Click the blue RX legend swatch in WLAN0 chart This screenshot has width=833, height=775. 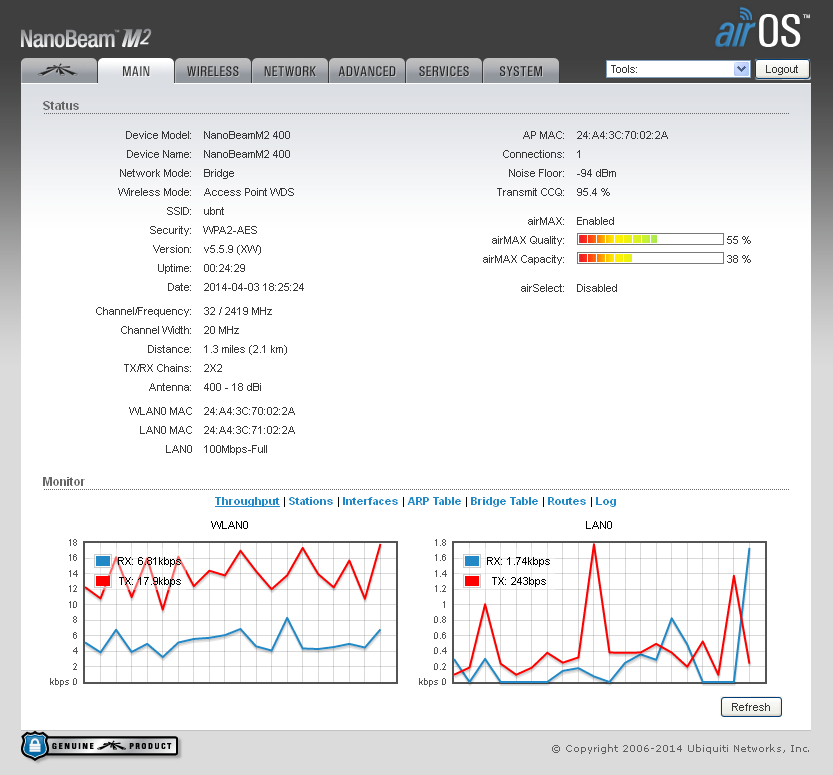coord(103,561)
